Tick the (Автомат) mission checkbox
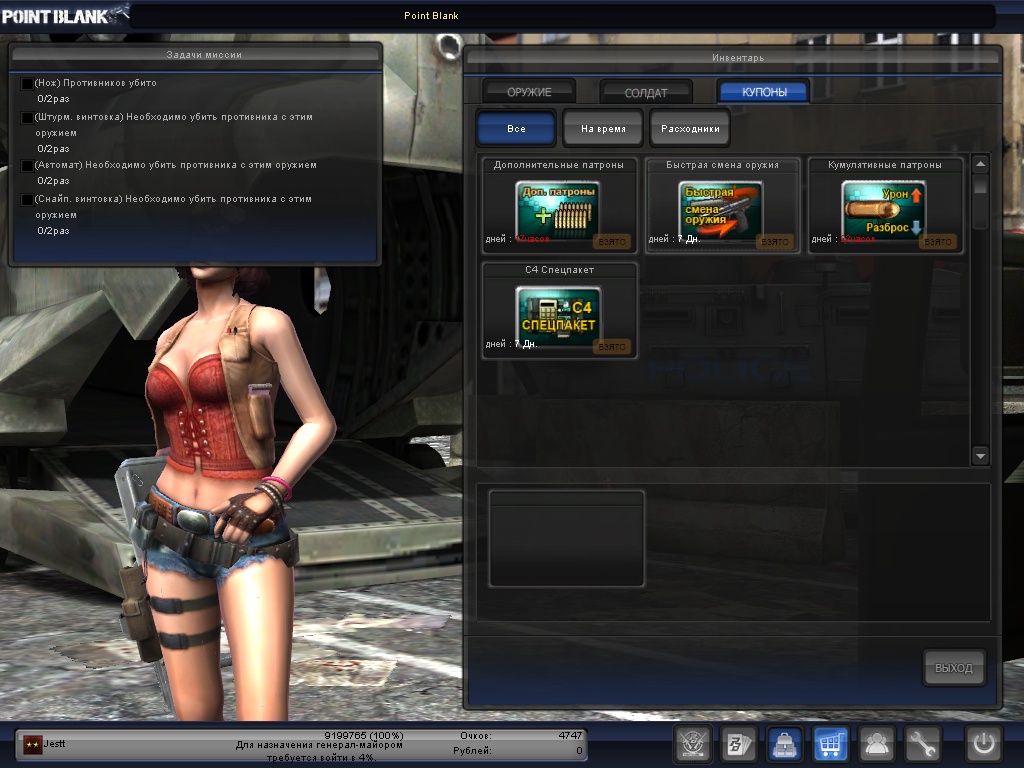 (x=27, y=166)
